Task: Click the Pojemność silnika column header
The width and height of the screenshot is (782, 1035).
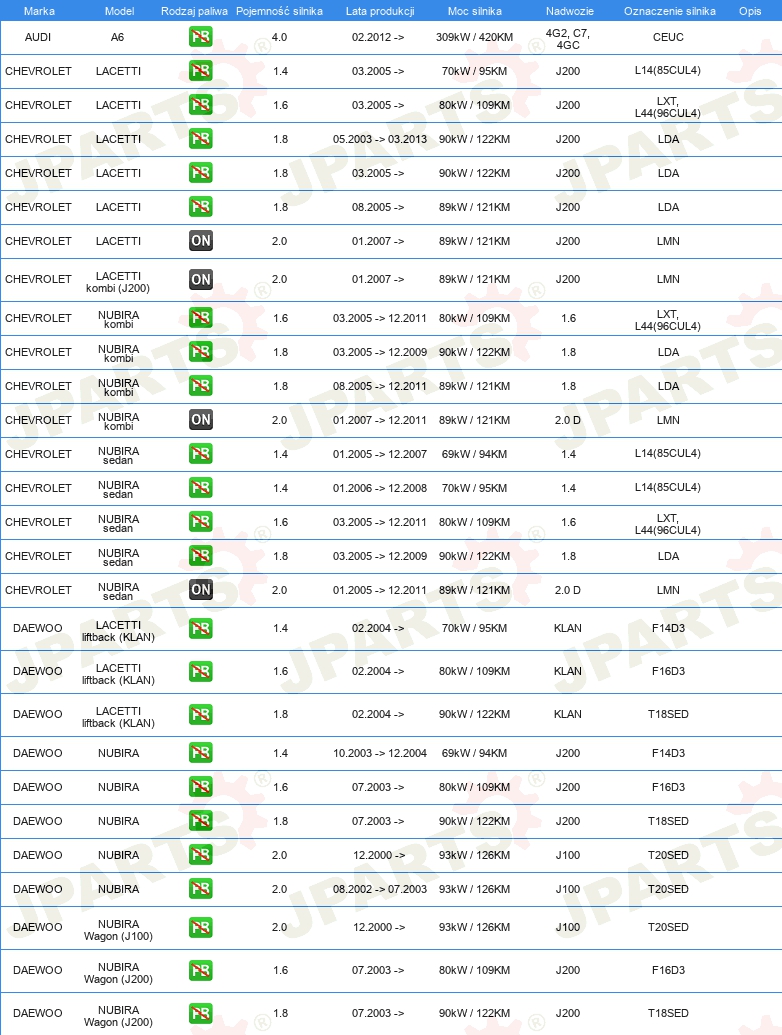Action: click(x=279, y=11)
